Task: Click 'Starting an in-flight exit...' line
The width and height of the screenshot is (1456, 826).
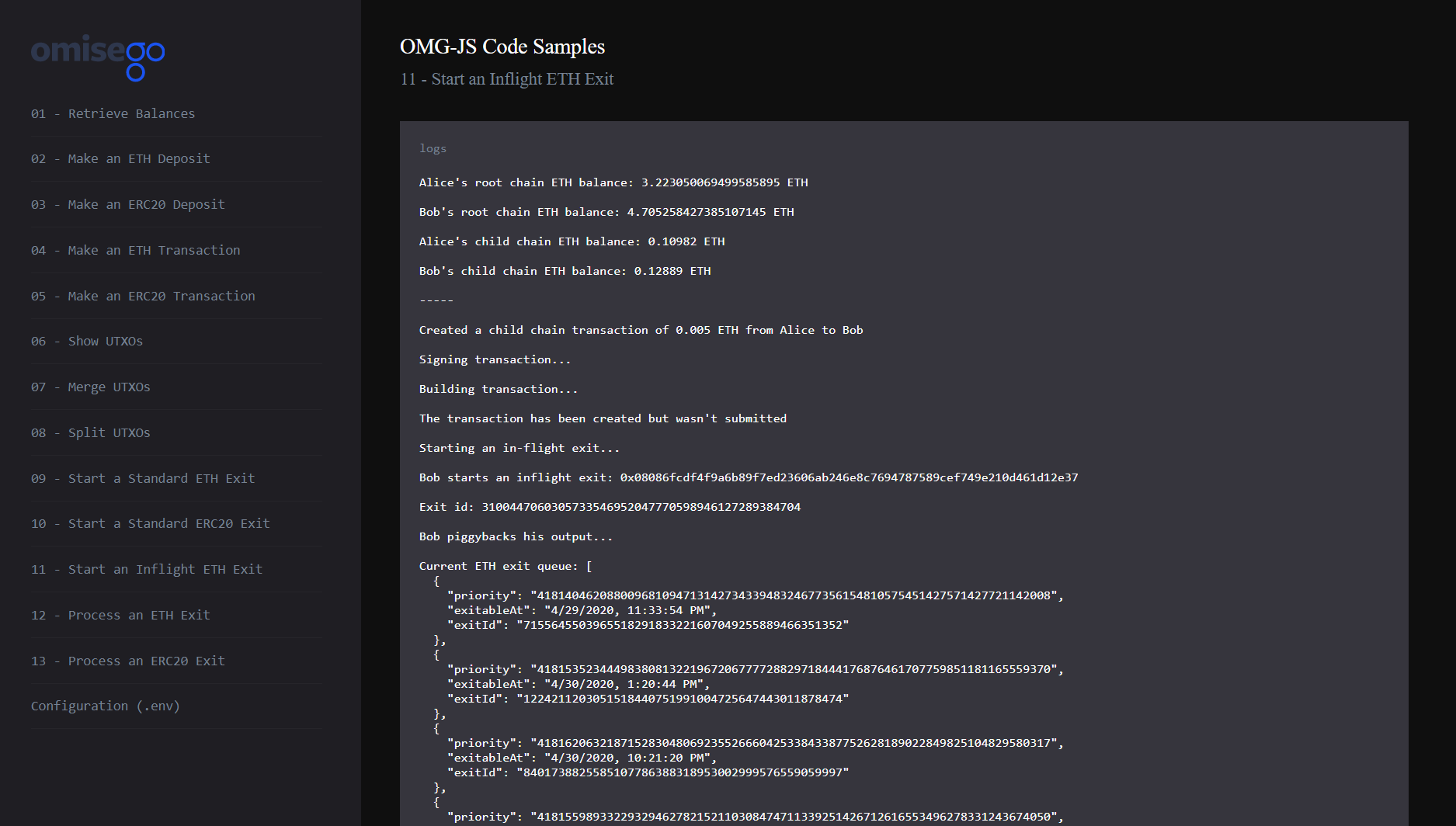Action: (520, 448)
